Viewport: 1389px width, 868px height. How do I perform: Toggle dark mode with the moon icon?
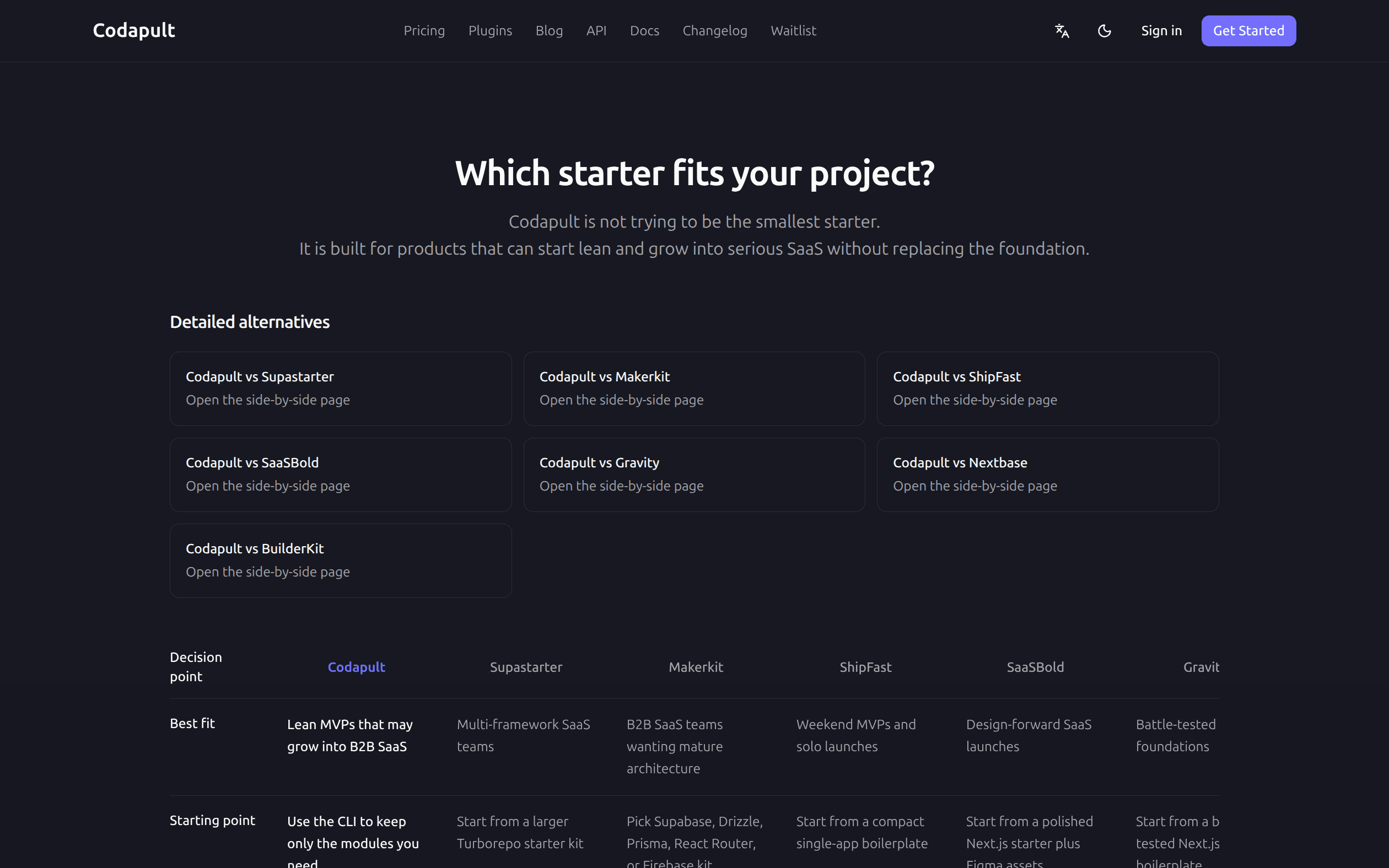coord(1105,31)
